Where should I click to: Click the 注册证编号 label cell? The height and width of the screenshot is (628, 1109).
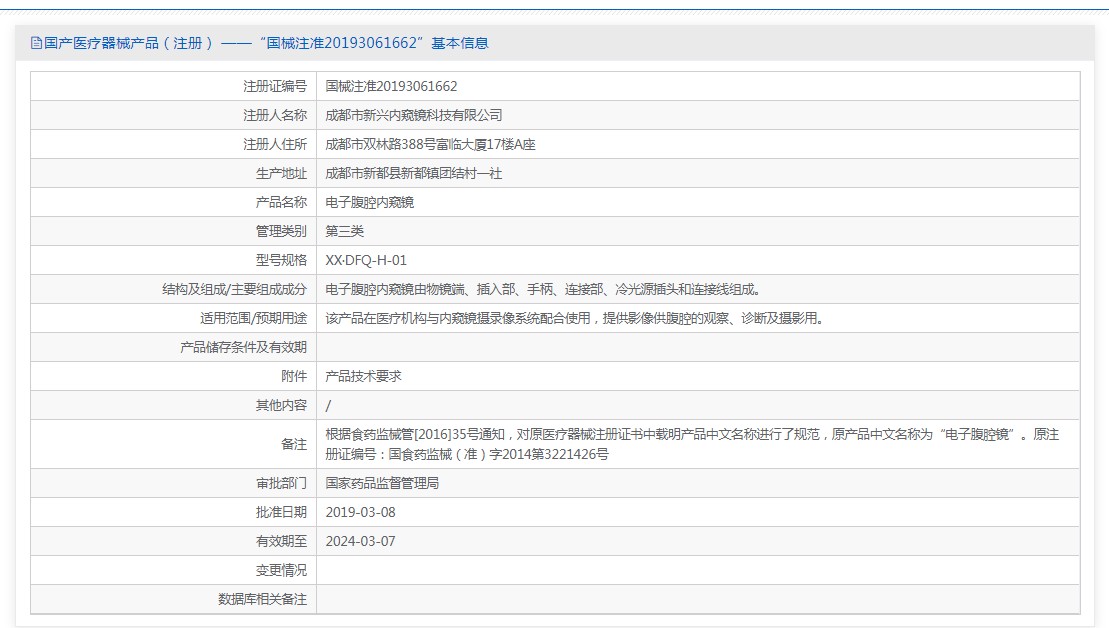click(275, 86)
